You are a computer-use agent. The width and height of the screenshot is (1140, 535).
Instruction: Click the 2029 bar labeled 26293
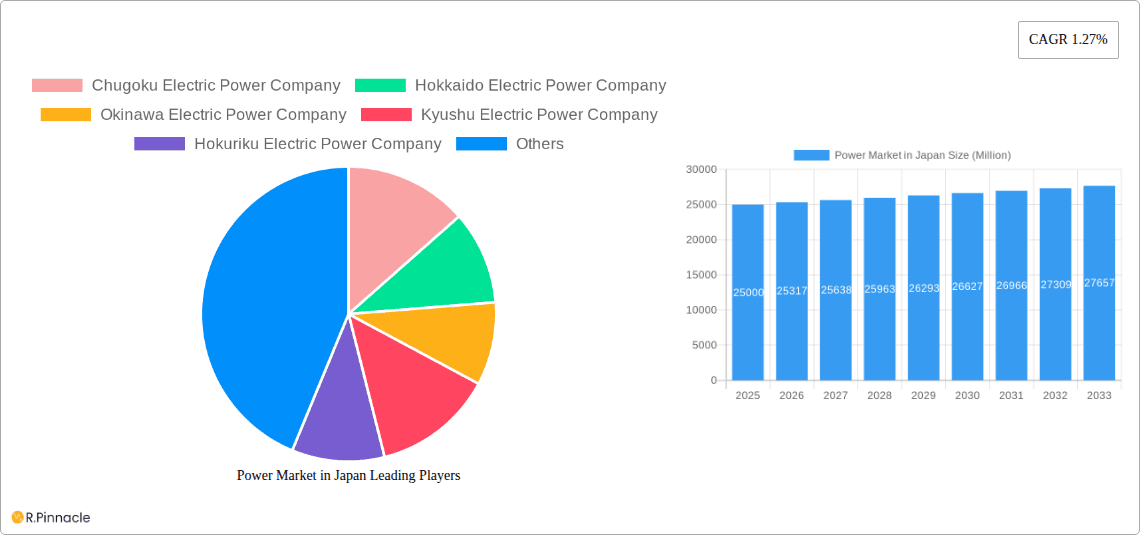pos(923,288)
